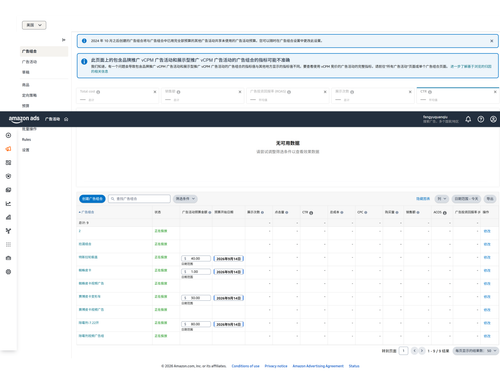Select 广告活动 in the side menu

coord(29,62)
